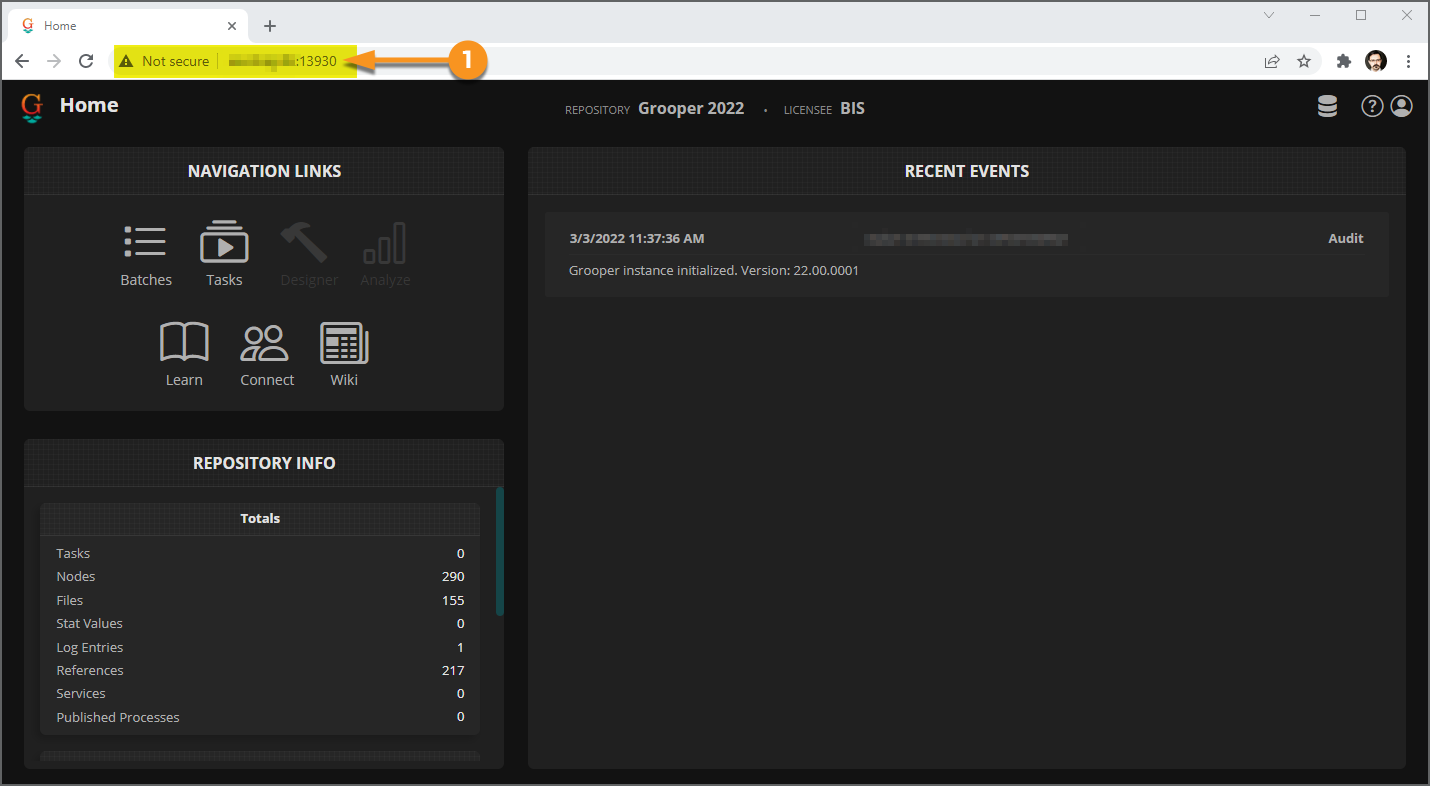Minimize the browser window

pyautogui.click(x=1315, y=15)
